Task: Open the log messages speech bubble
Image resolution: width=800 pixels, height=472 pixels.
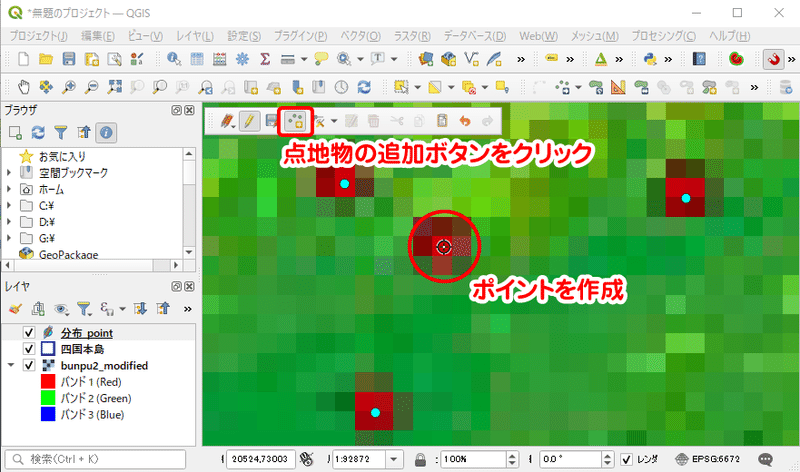Action: (x=765, y=459)
